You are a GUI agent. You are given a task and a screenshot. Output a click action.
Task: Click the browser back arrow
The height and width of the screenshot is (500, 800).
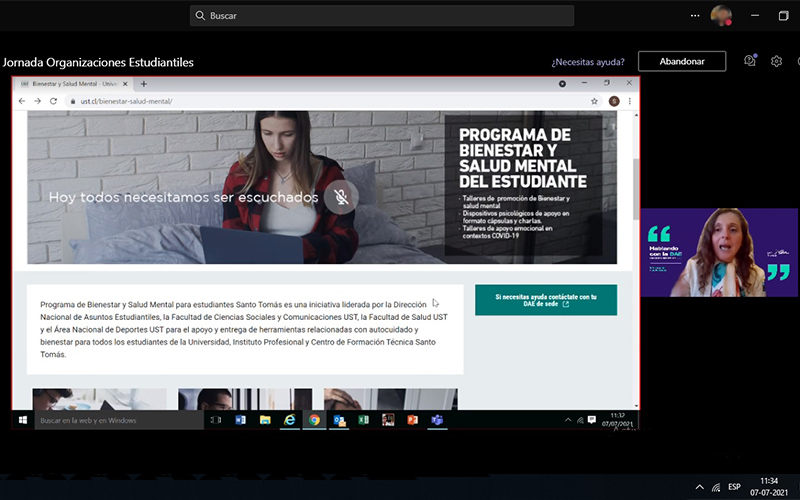pyautogui.click(x=21, y=101)
